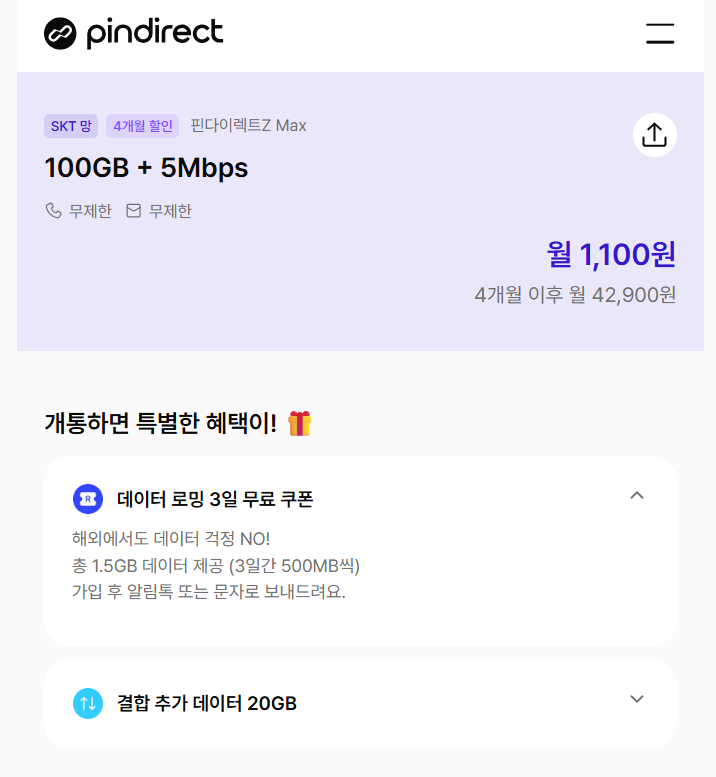Click the phone call icon
Image resolution: width=716 pixels, height=777 pixels.
click(x=53, y=211)
